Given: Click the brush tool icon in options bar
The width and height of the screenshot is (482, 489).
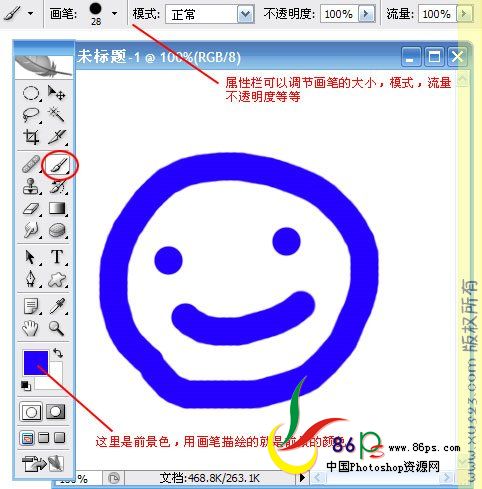Looking at the screenshot, I should (13, 13).
